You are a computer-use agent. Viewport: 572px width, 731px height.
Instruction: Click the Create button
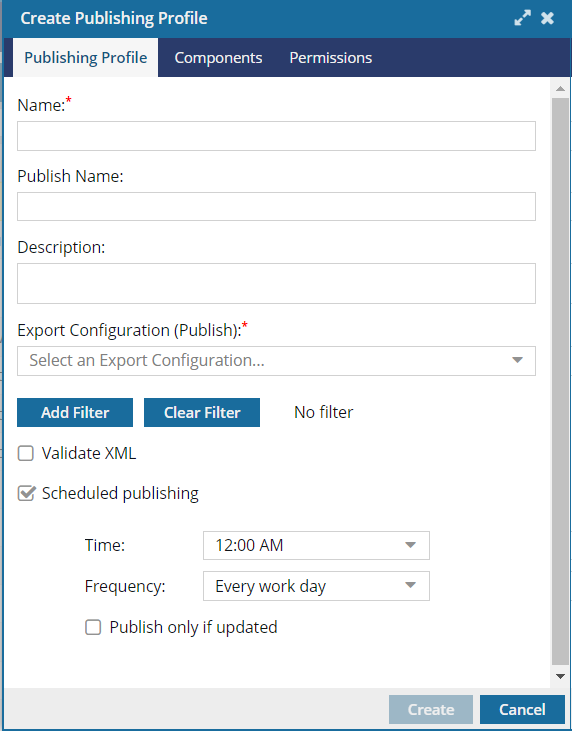click(431, 710)
